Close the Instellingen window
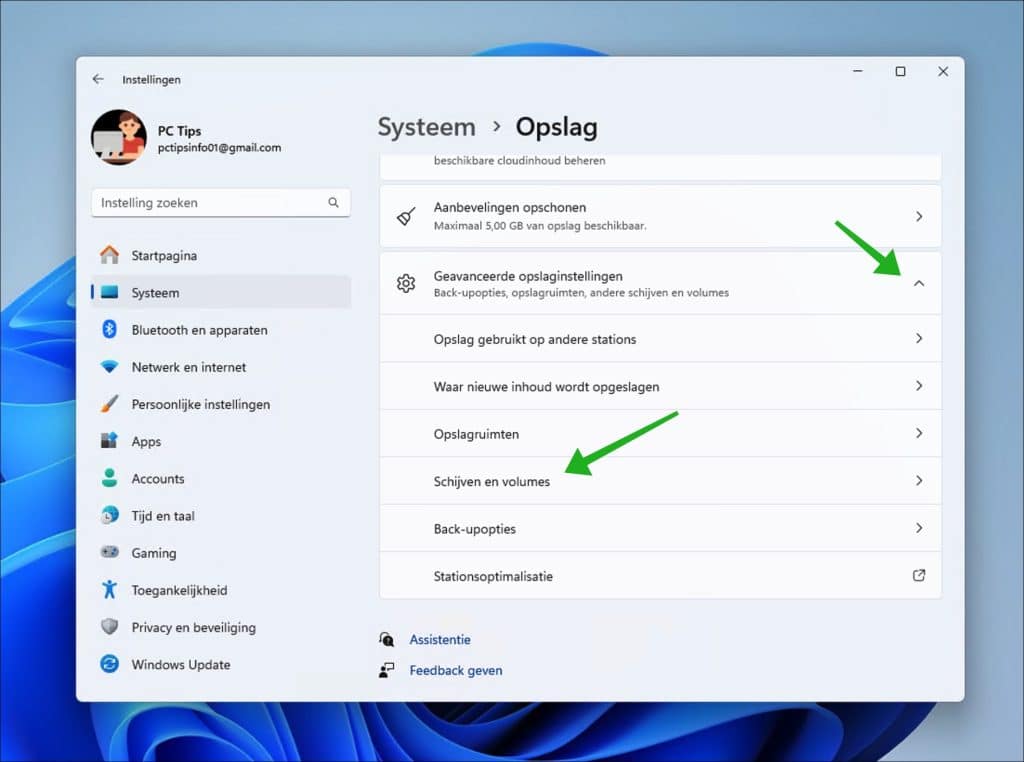Image resolution: width=1024 pixels, height=762 pixels. pos(943,71)
